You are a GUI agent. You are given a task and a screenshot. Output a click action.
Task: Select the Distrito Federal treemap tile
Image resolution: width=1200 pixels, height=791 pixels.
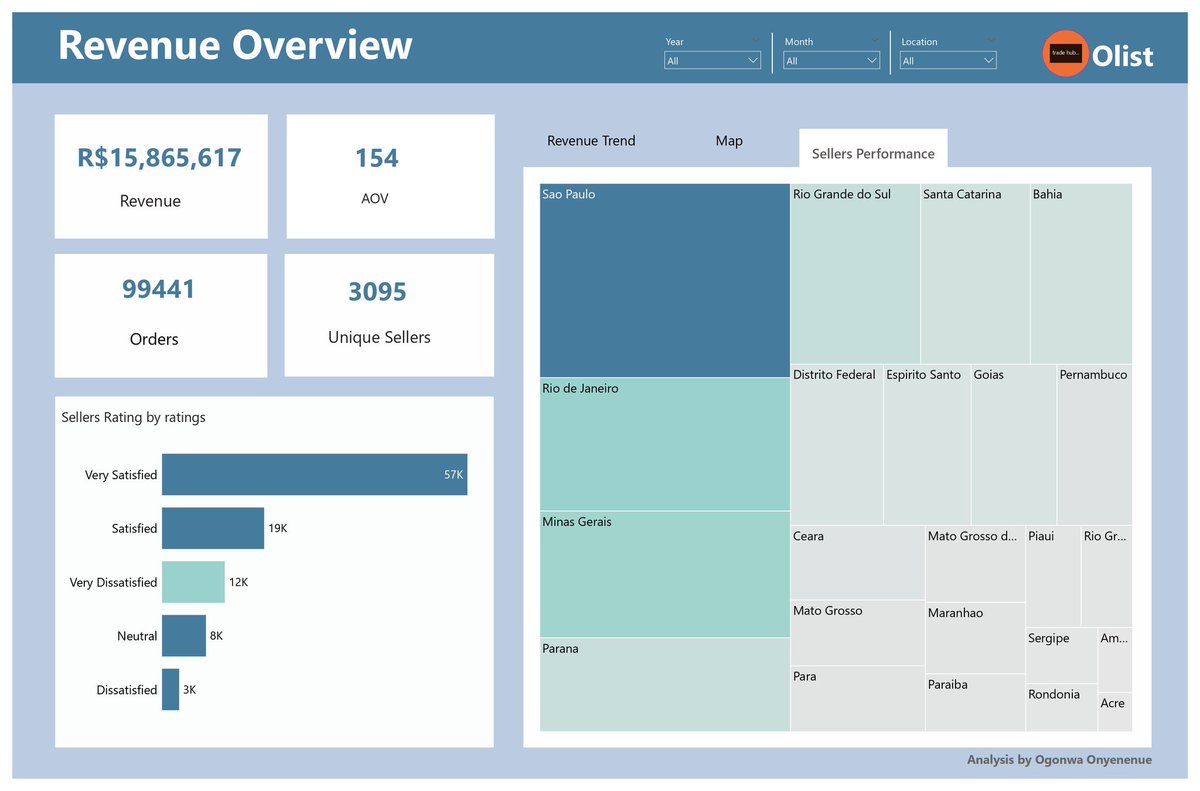coord(835,445)
